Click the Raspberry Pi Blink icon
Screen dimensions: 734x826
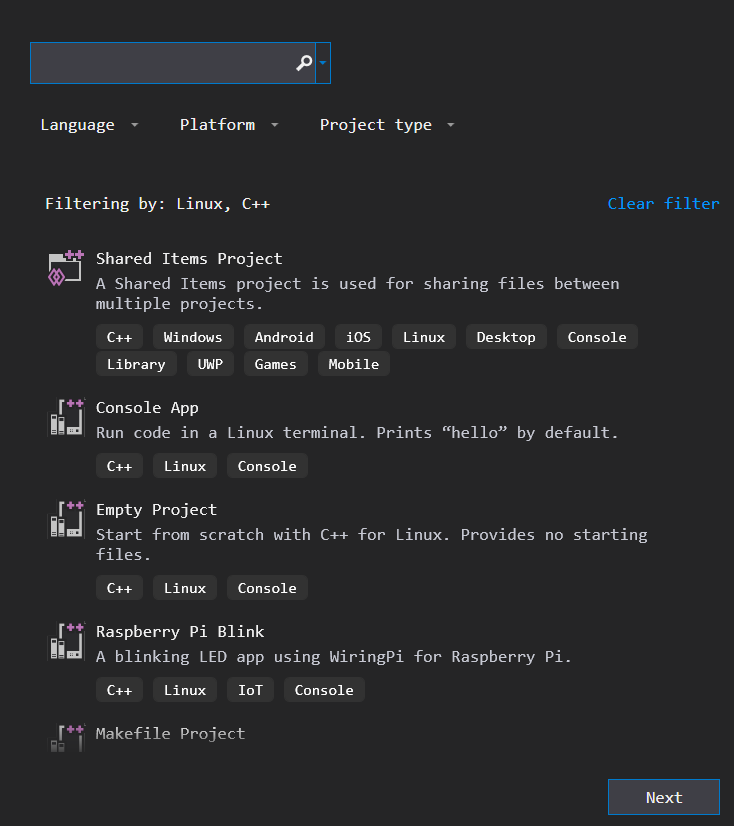(x=66, y=641)
